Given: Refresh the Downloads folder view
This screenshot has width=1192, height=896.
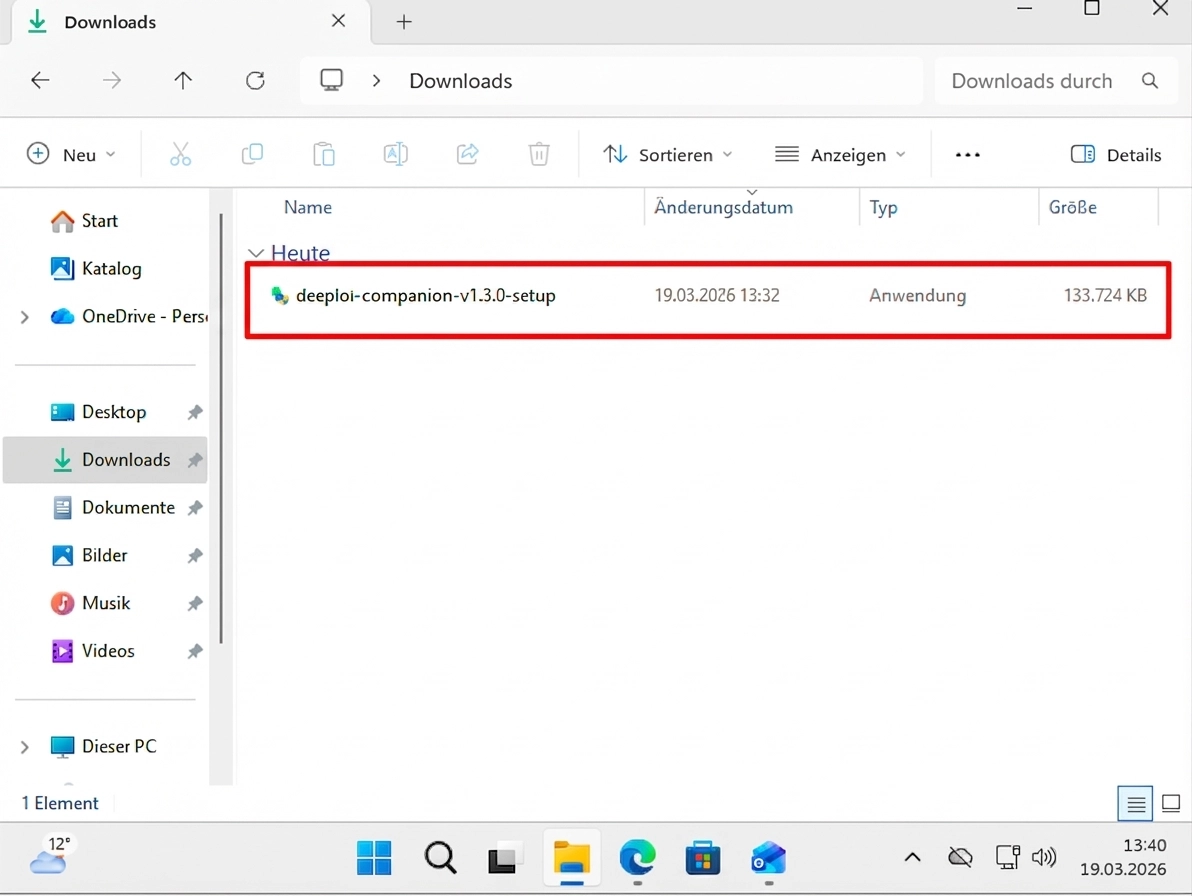Looking at the screenshot, I should tap(254, 80).
